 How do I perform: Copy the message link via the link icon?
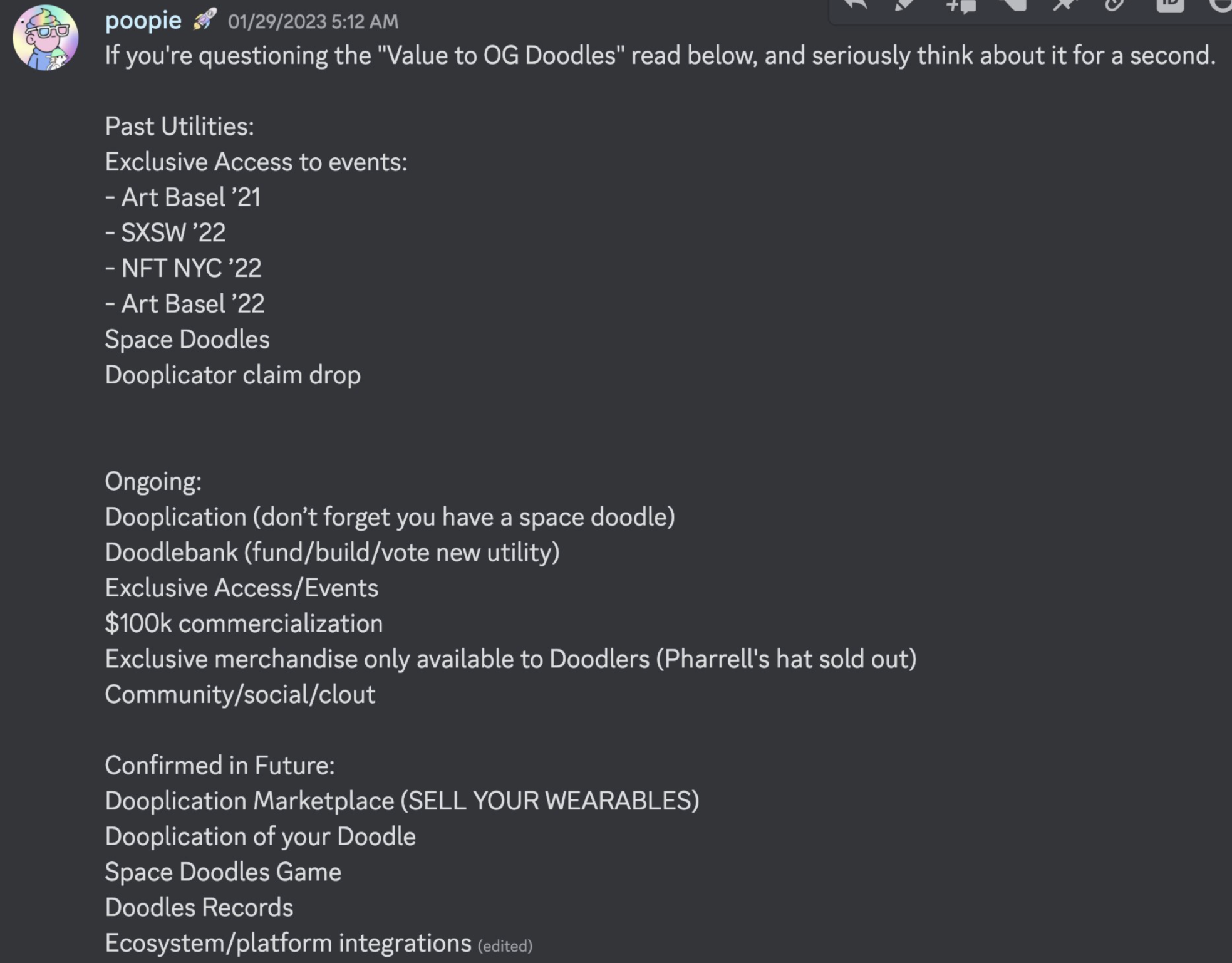tap(1115, 6)
